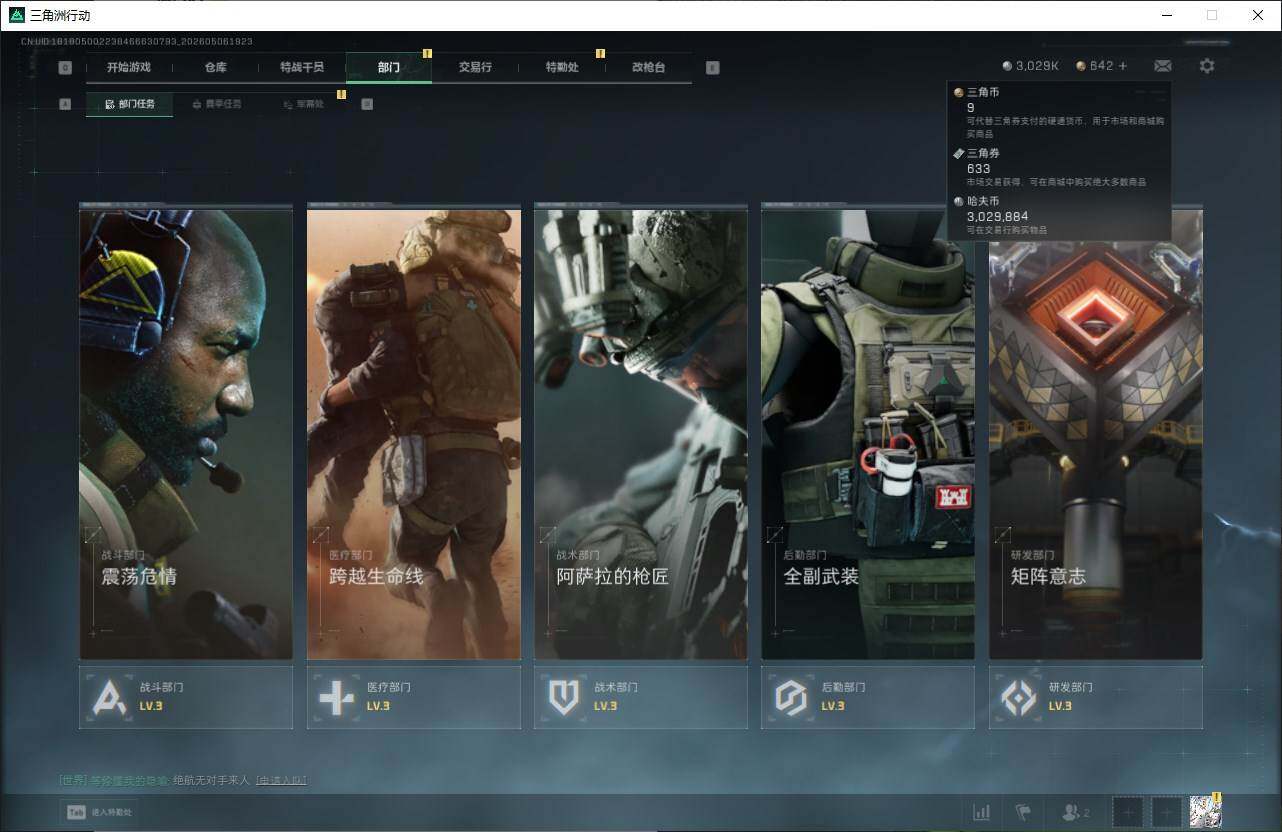The width and height of the screenshot is (1282, 832).
Task: Open the flag icon in bottom bar
Action: point(1023,812)
